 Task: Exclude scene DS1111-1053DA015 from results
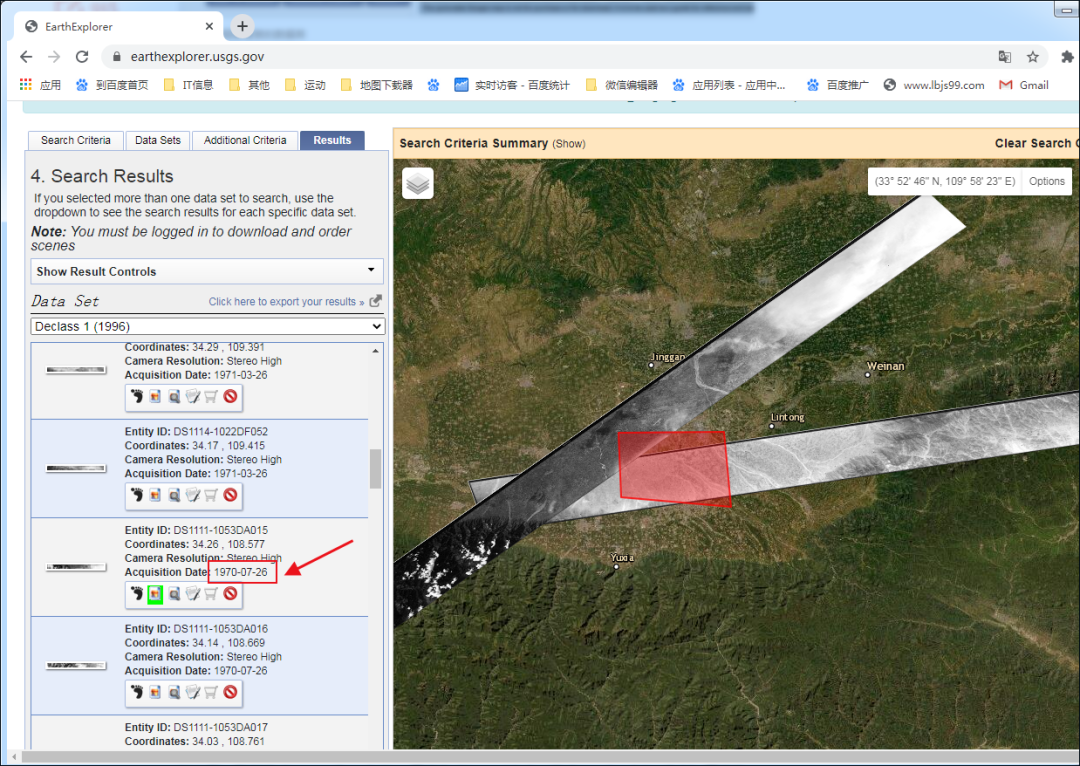(x=230, y=593)
